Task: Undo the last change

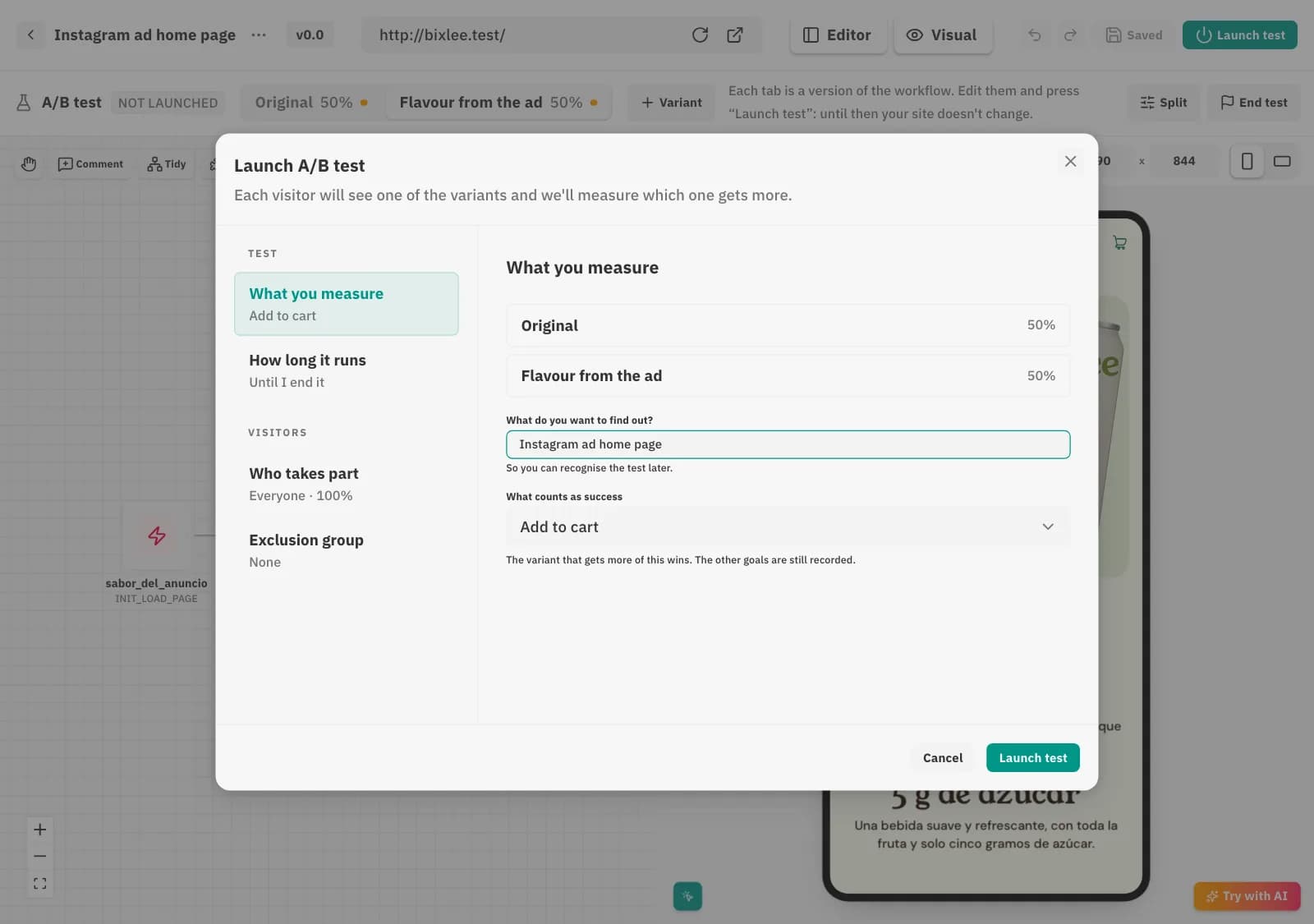Action: (1035, 35)
